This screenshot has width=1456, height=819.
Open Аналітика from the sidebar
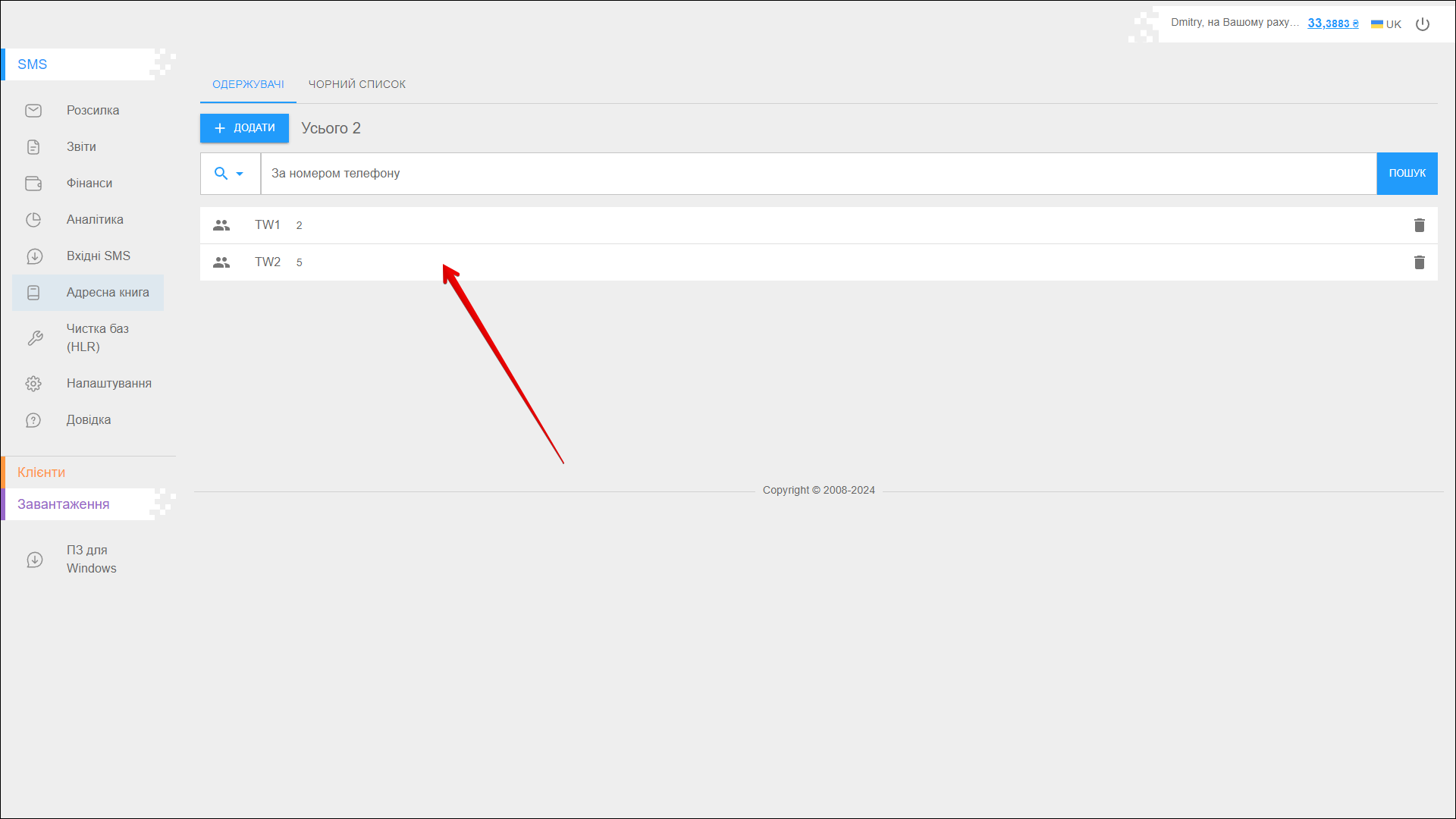coord(94,220)
